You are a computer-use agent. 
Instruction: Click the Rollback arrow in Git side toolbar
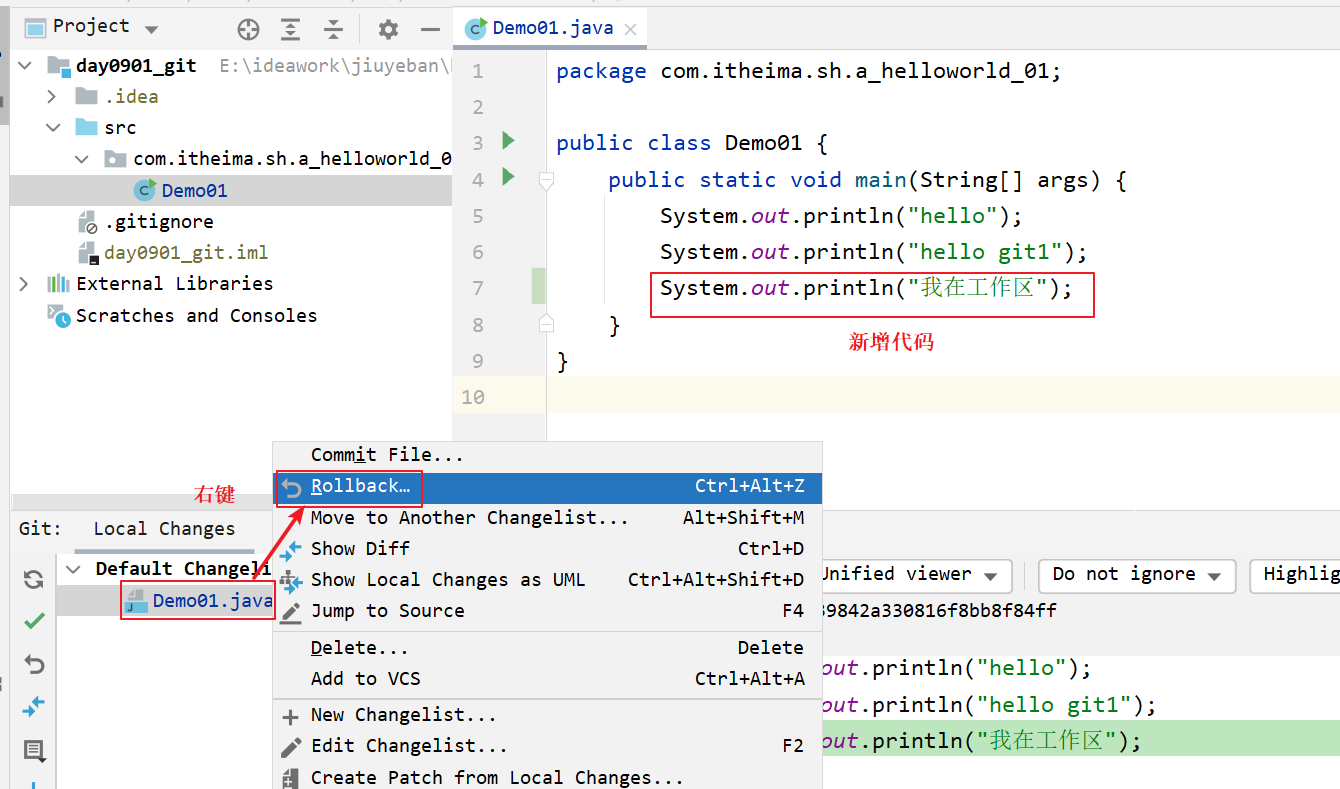pos(34,664)
